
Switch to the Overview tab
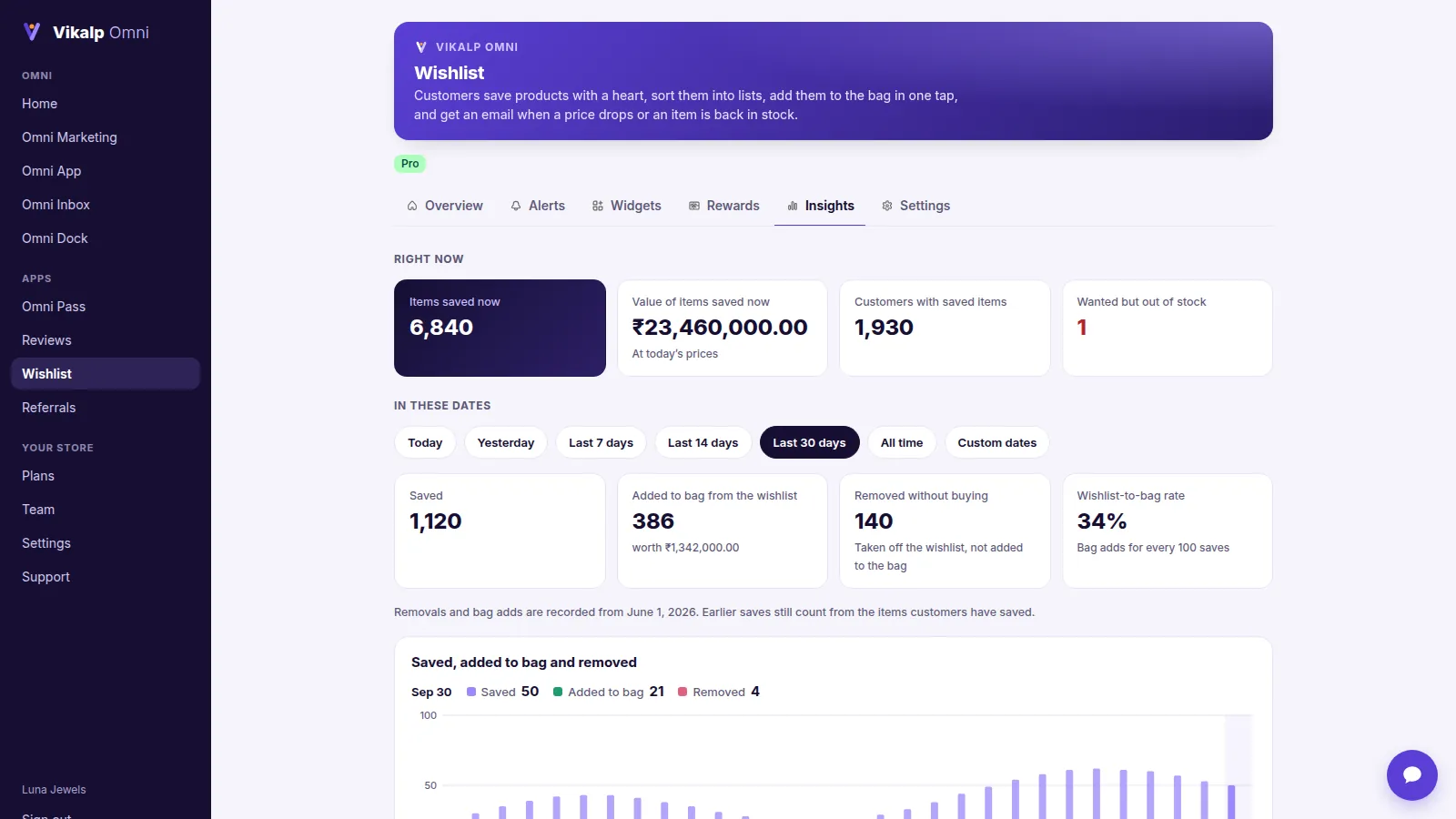click(x=445, y=206)
